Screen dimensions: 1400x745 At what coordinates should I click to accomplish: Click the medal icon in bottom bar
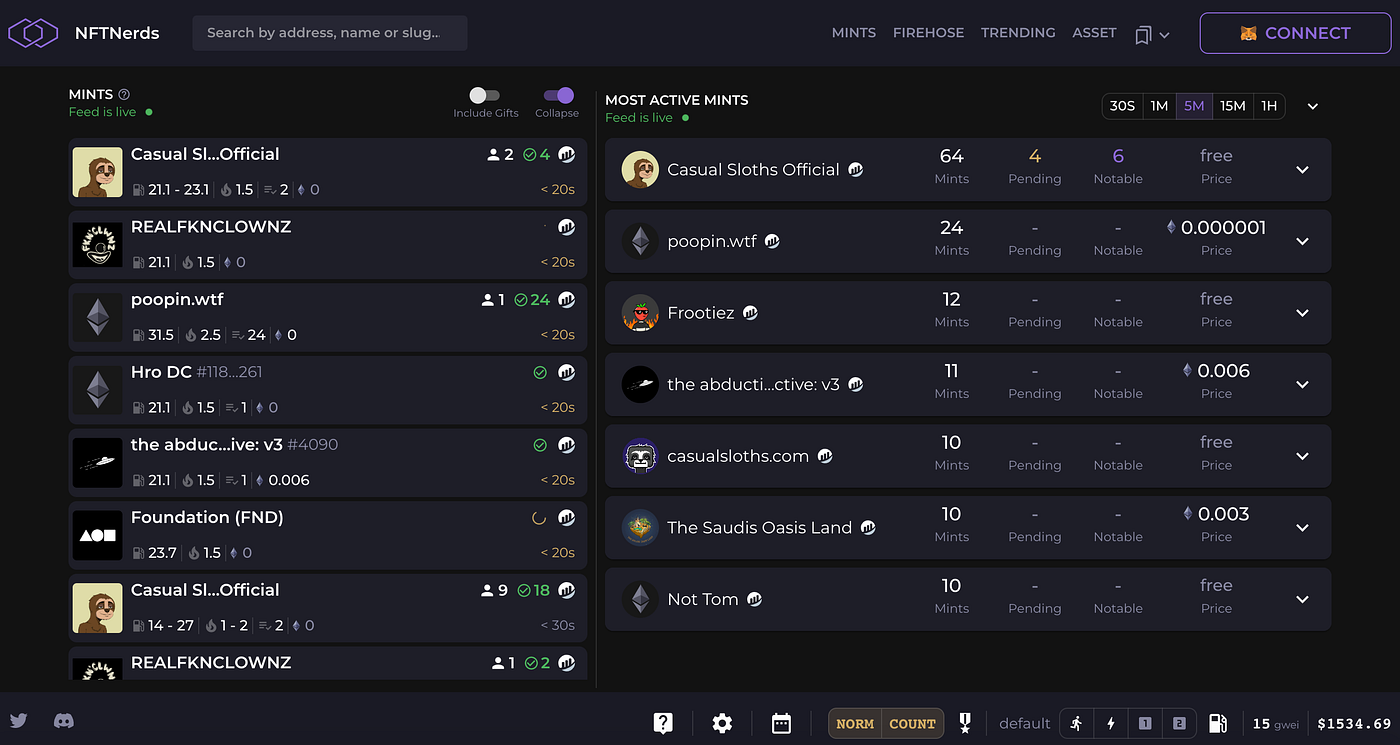point(965,723)
